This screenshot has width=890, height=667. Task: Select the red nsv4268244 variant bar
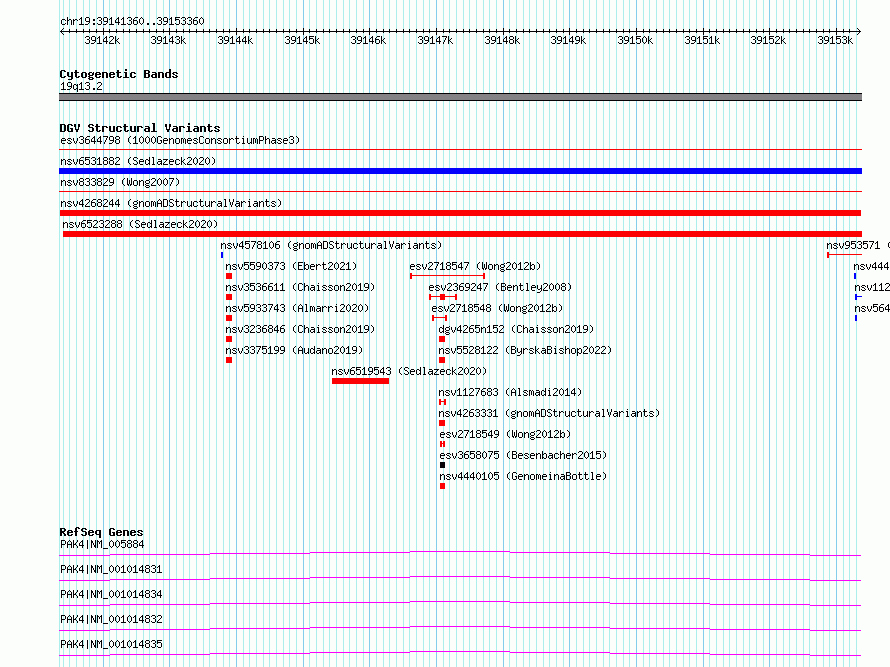pos(460,213)
